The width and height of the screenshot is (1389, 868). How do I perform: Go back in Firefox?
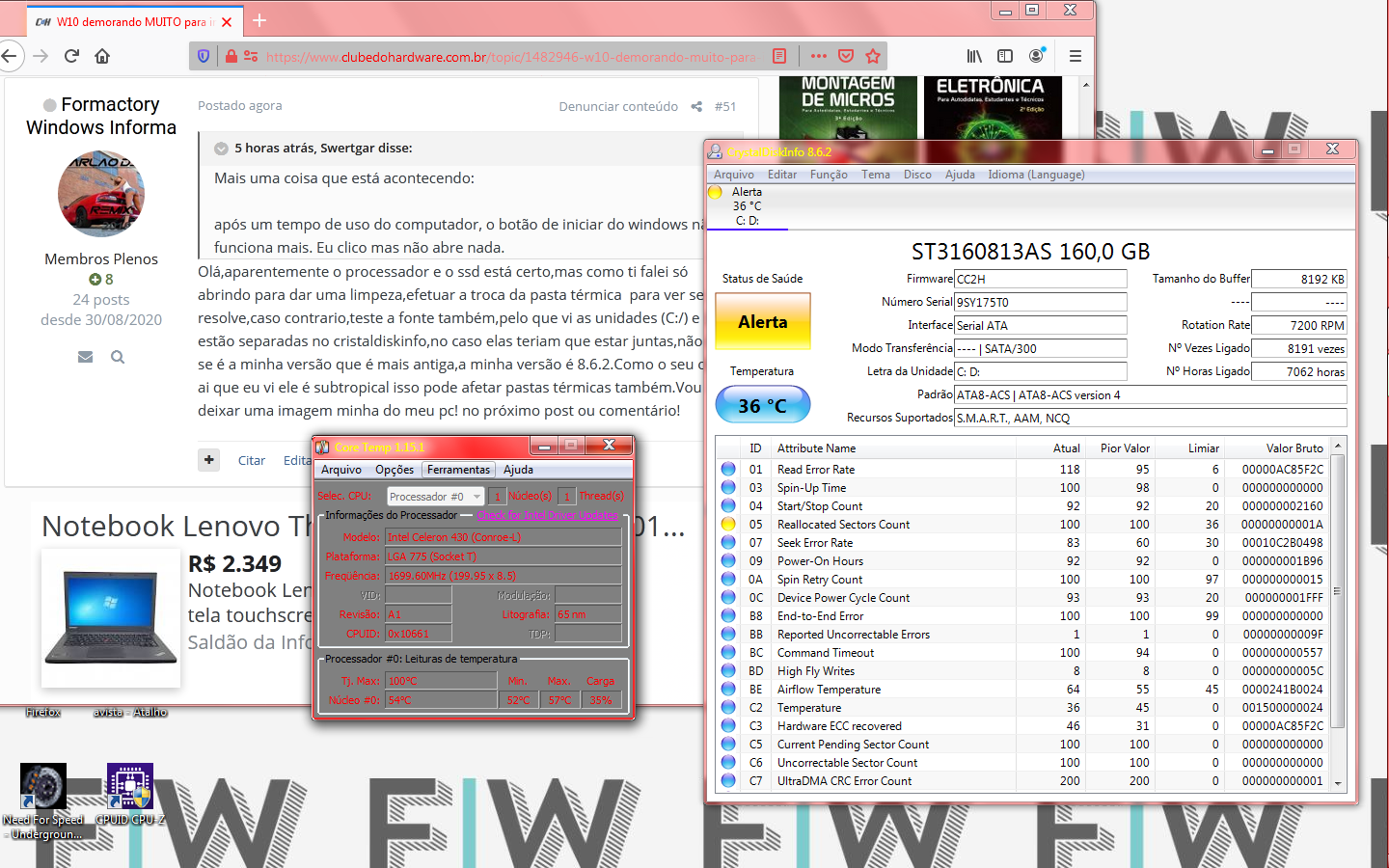pos(9,56)
